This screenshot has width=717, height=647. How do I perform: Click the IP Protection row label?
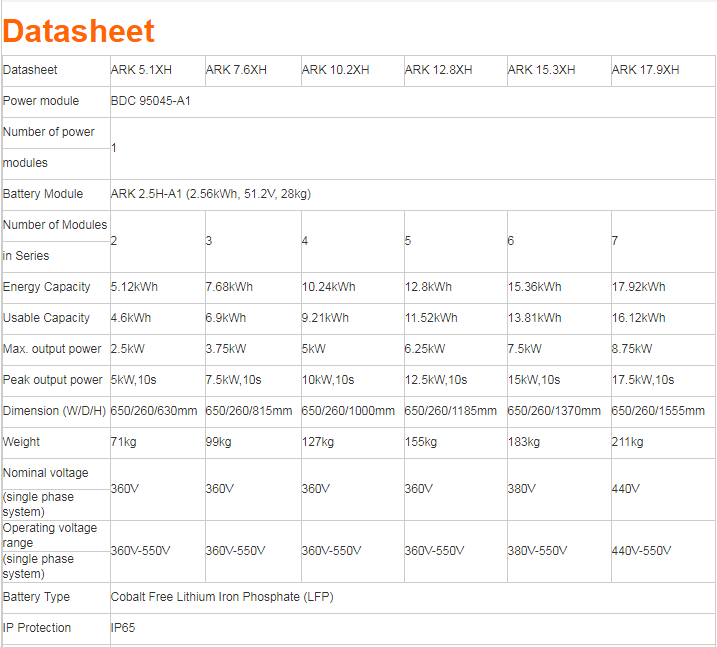tap(37, 628)
